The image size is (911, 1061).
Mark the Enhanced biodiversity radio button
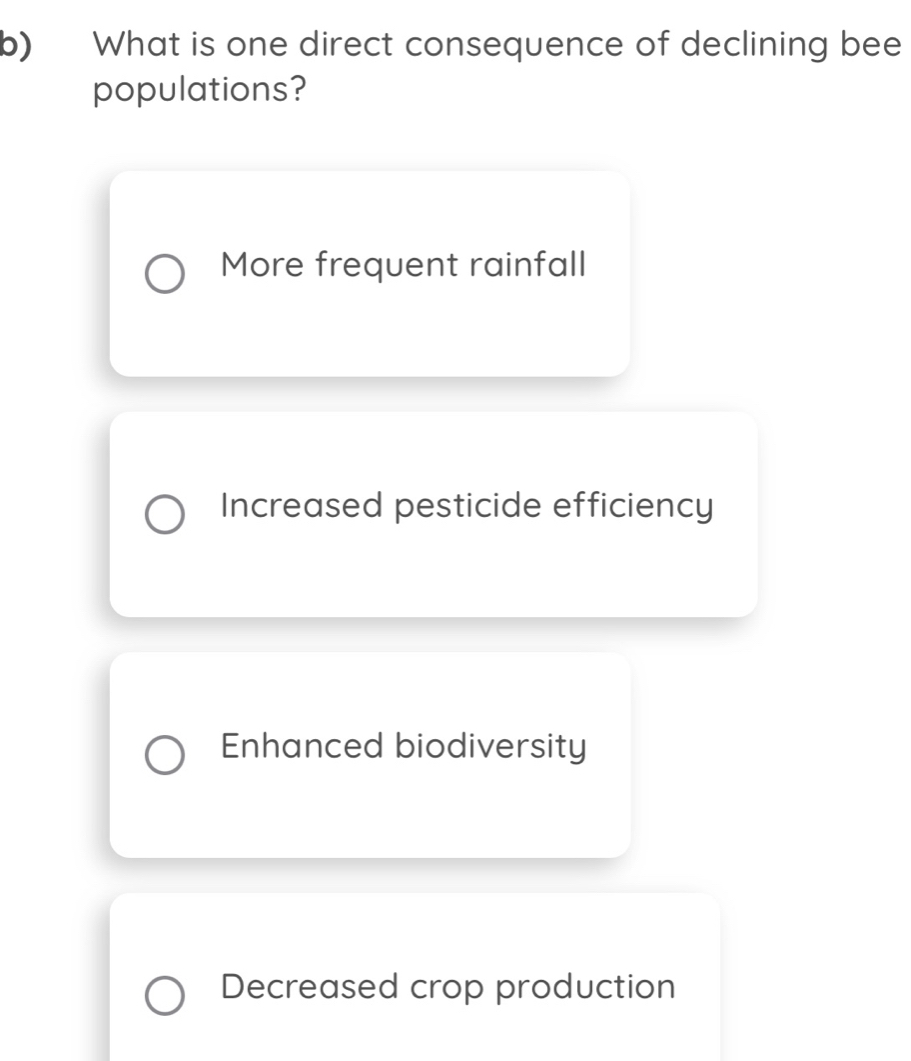click(x=164, y=755)
